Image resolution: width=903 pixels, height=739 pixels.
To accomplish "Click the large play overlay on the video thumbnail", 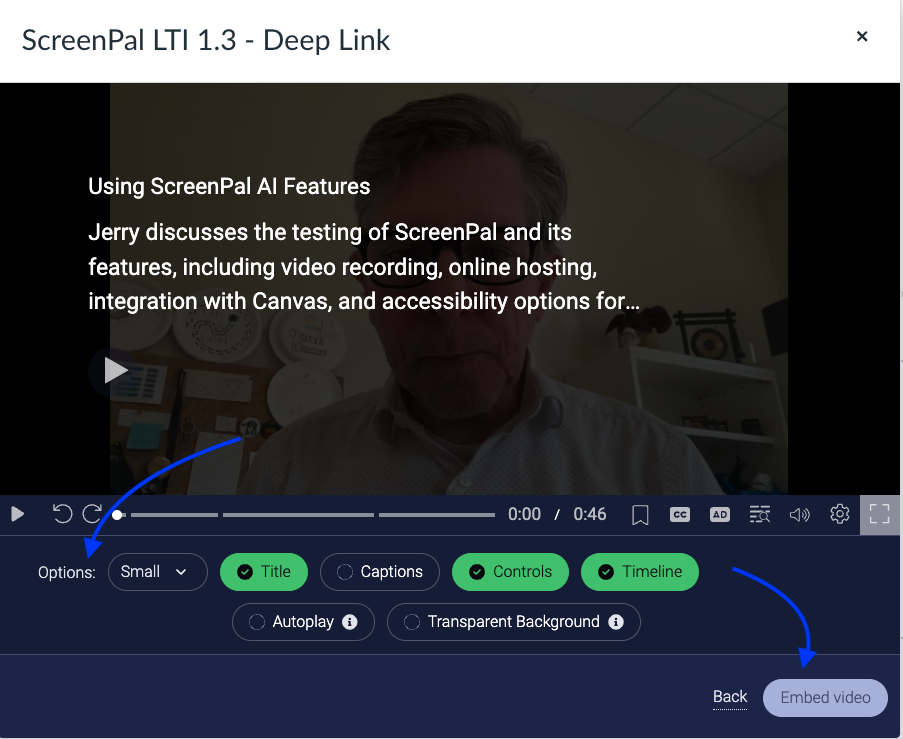I will click(x=116, y=370).
